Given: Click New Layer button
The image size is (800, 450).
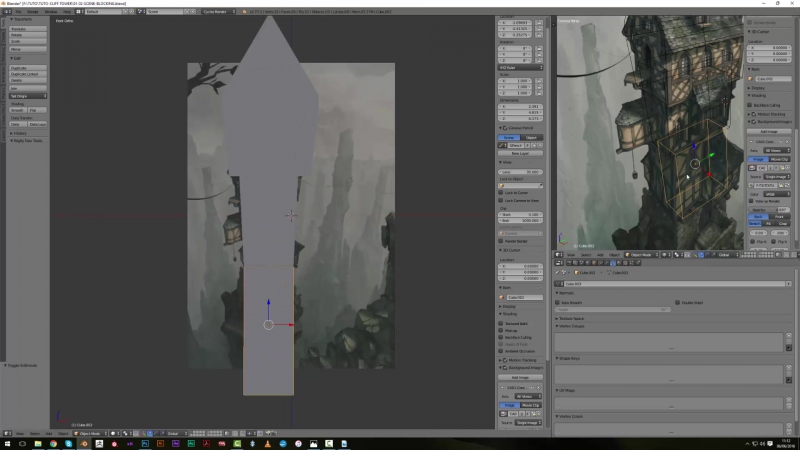Looking at the screenshot, I should 520,153.
